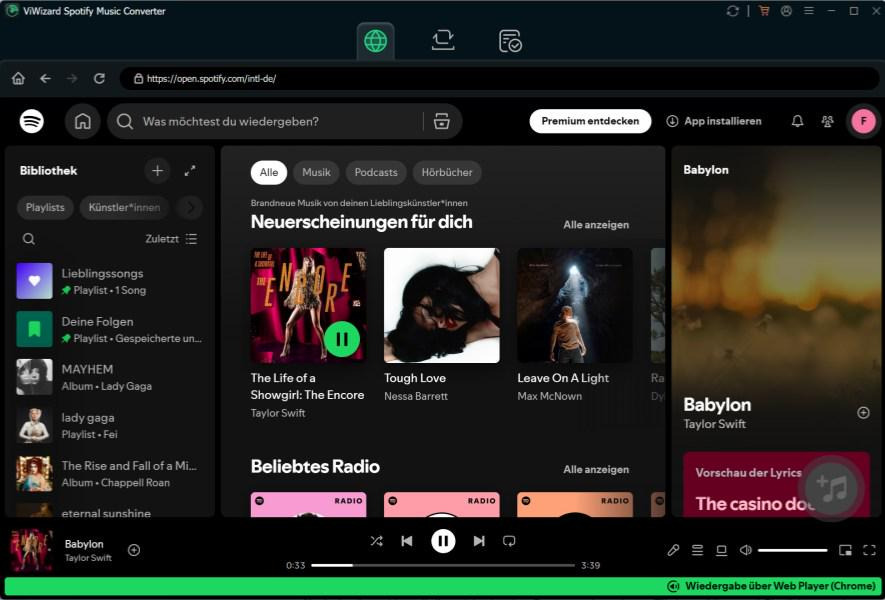Open the Browse icon in search bar
Screen dimensions: 885x600
click(x=441, y=121)
